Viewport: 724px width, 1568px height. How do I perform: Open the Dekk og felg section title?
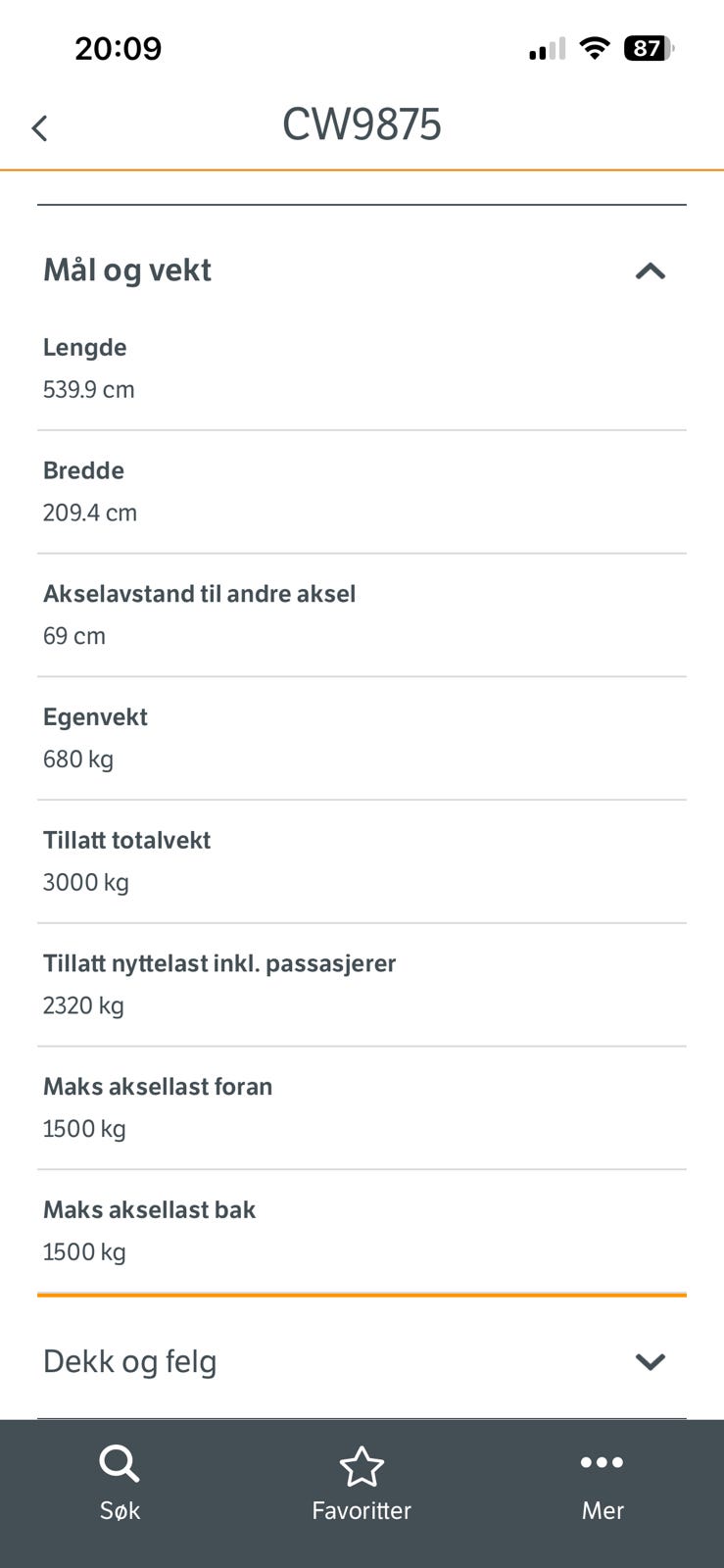tap(129, 1361)
